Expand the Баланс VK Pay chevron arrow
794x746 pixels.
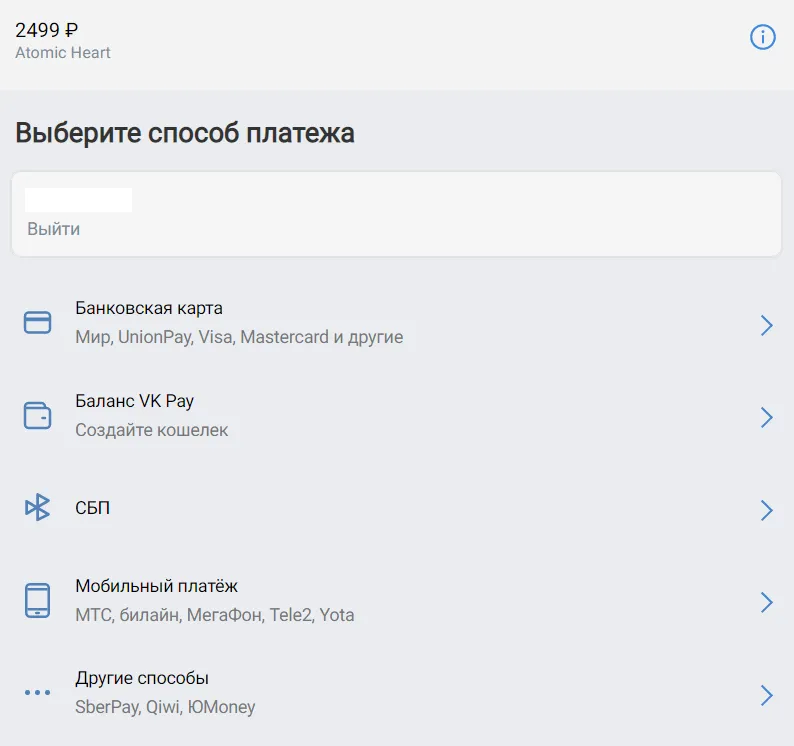(767, 417)
